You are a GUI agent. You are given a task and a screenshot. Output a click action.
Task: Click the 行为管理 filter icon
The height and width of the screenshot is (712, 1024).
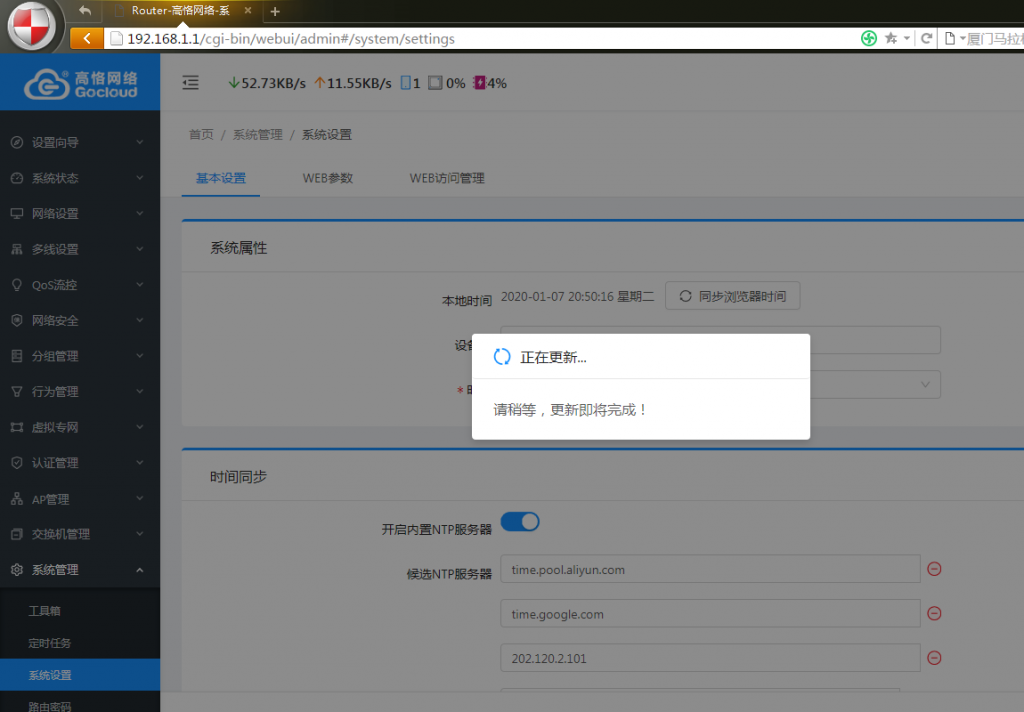pos(17,391)
